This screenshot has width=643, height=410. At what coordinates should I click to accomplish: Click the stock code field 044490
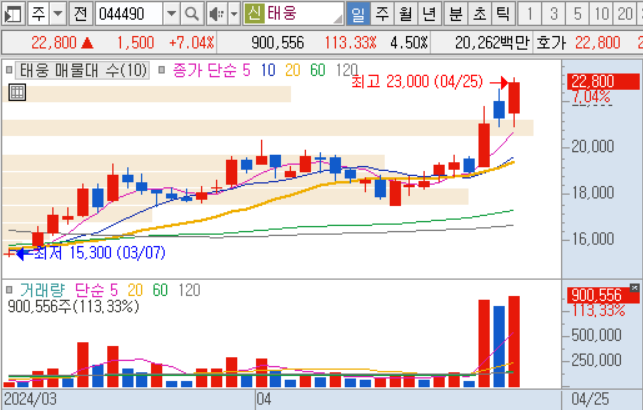129,14
